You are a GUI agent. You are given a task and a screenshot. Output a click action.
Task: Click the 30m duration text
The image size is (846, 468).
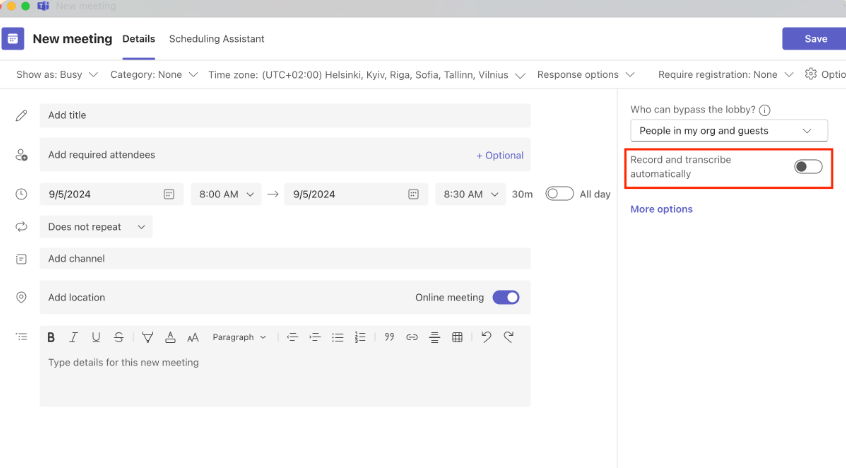[522, 194]
